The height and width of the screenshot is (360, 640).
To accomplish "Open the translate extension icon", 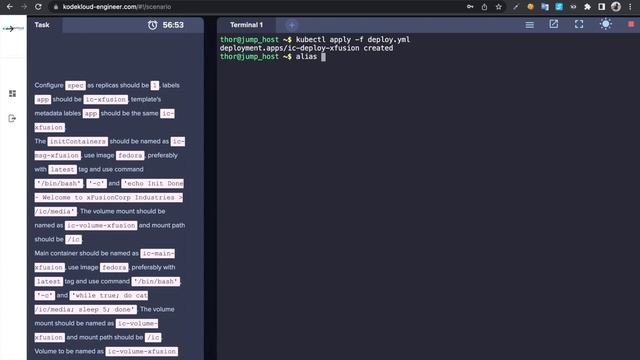I will 544,7.
